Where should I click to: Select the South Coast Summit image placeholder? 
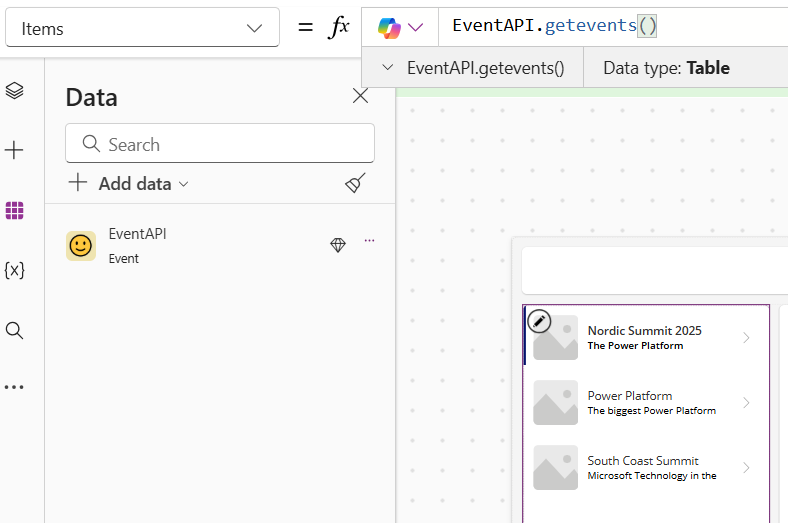(x=555, y=467)
